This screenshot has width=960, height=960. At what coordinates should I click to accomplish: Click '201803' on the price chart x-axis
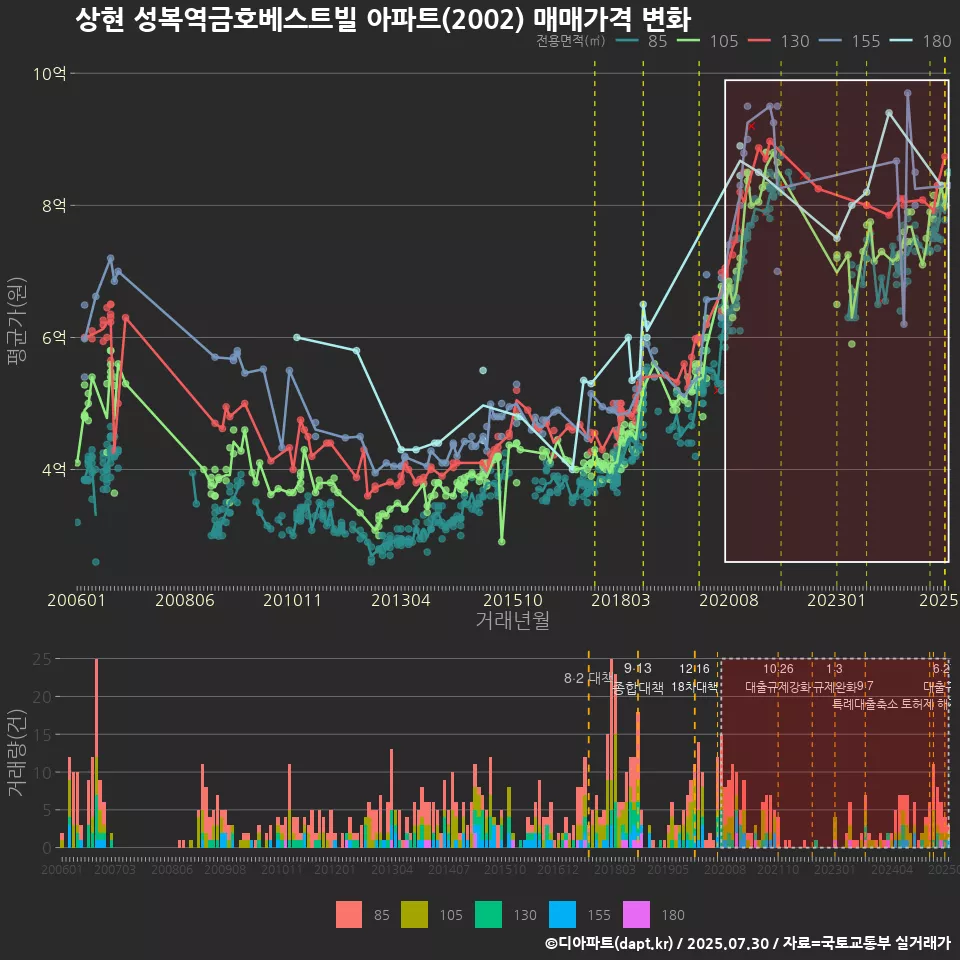coord(621,600)
